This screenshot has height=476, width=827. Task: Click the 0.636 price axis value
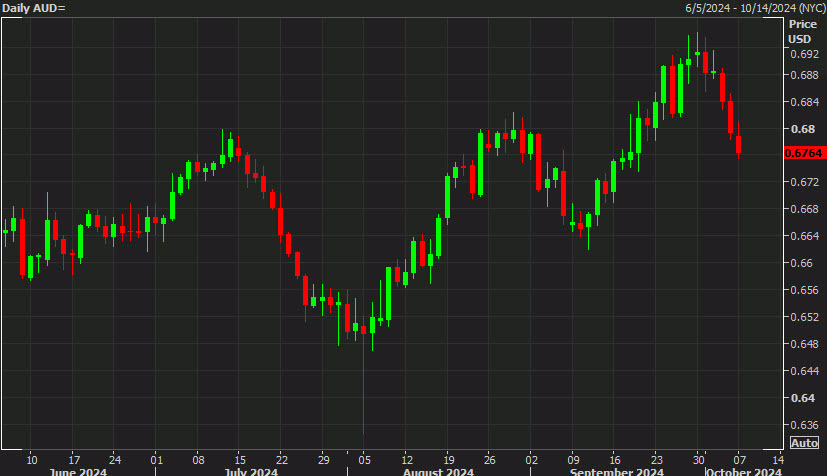point(804,425)
